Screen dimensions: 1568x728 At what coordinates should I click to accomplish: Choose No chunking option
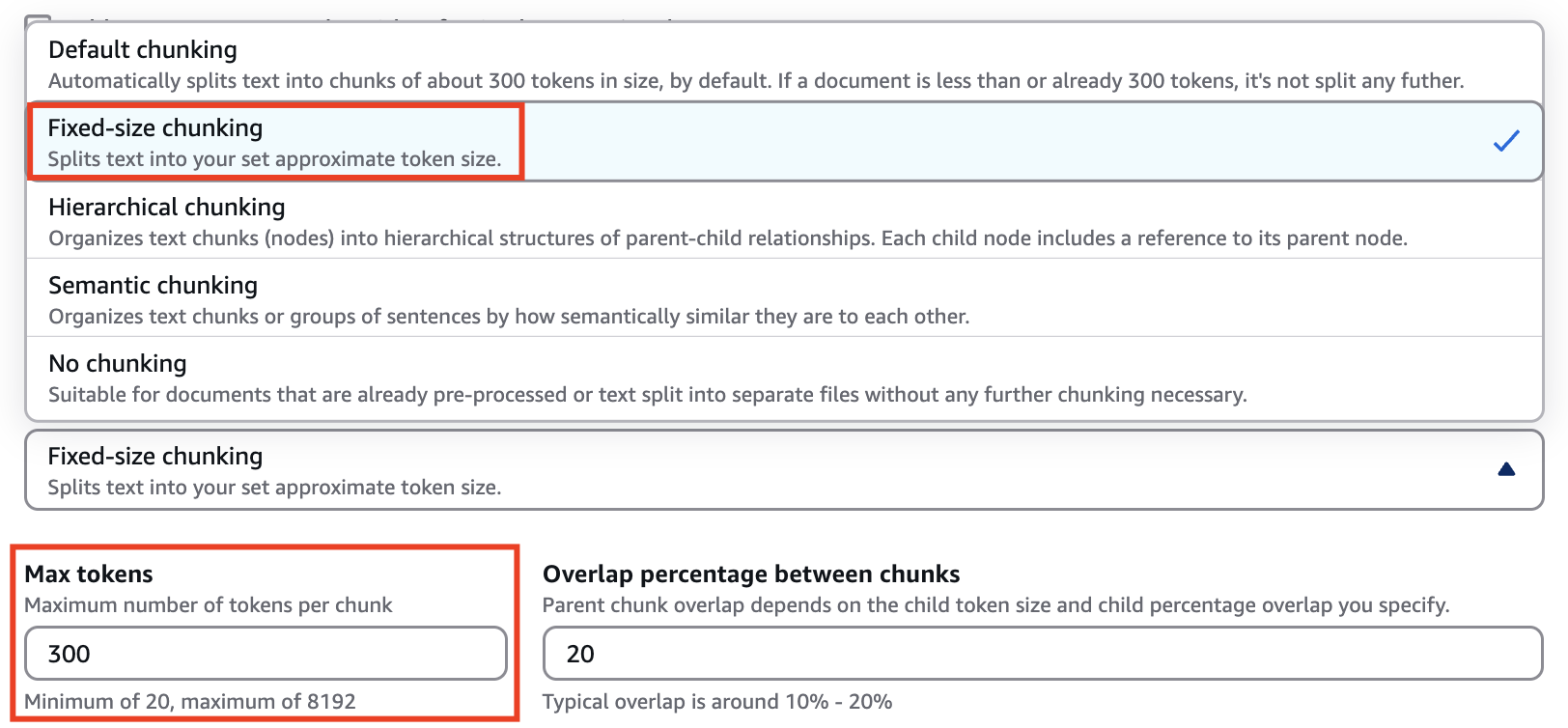coord(117,363)
